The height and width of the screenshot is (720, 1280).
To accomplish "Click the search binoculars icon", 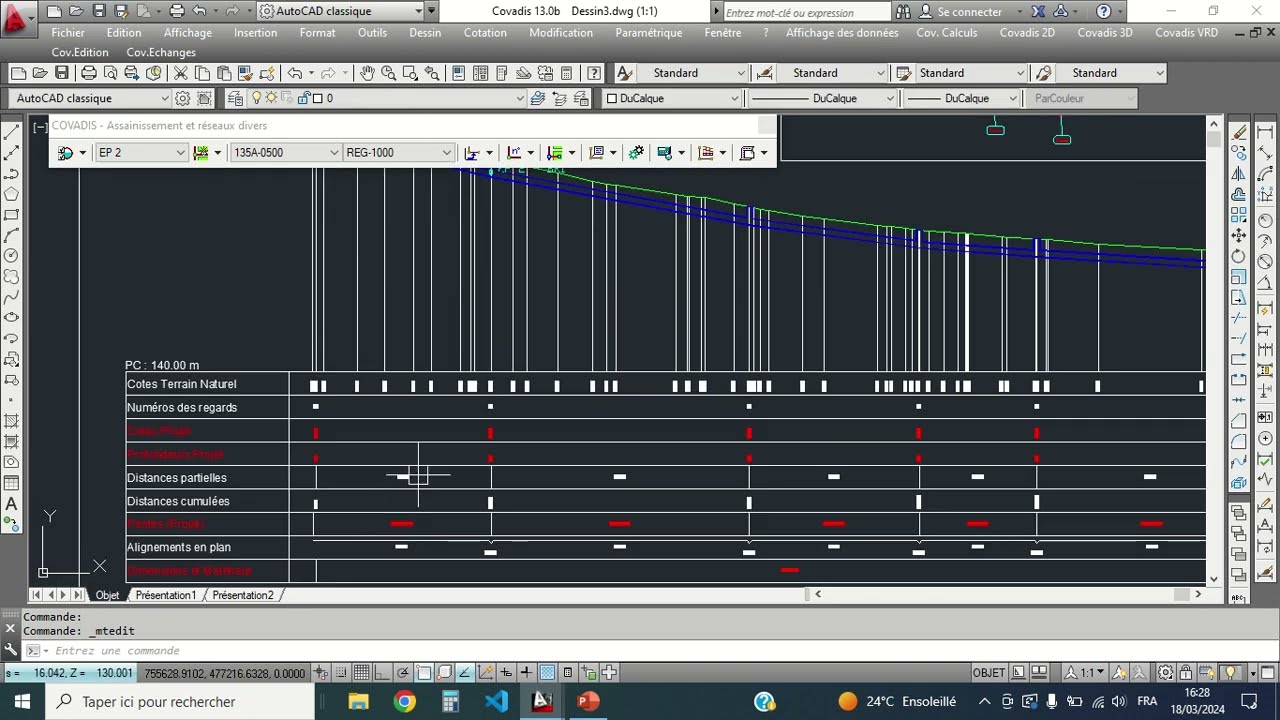I will pyautogui.click(x=903, y=11).
